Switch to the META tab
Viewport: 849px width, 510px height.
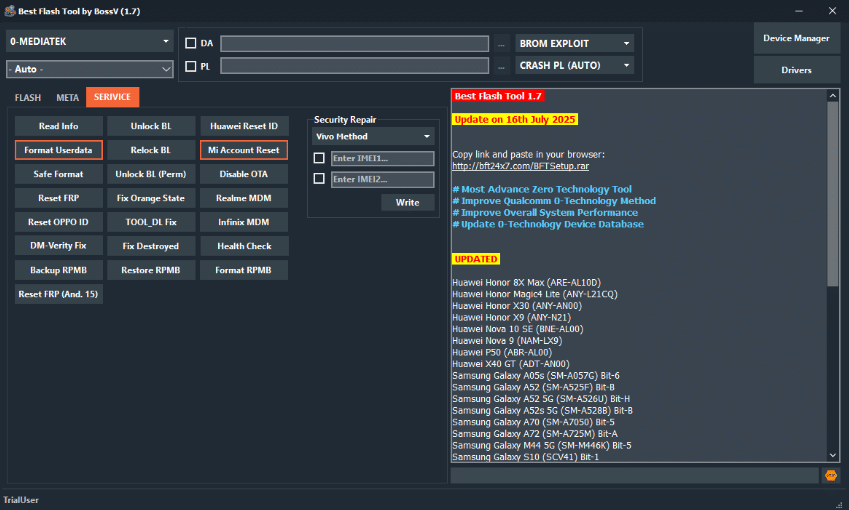coord(67,97)
